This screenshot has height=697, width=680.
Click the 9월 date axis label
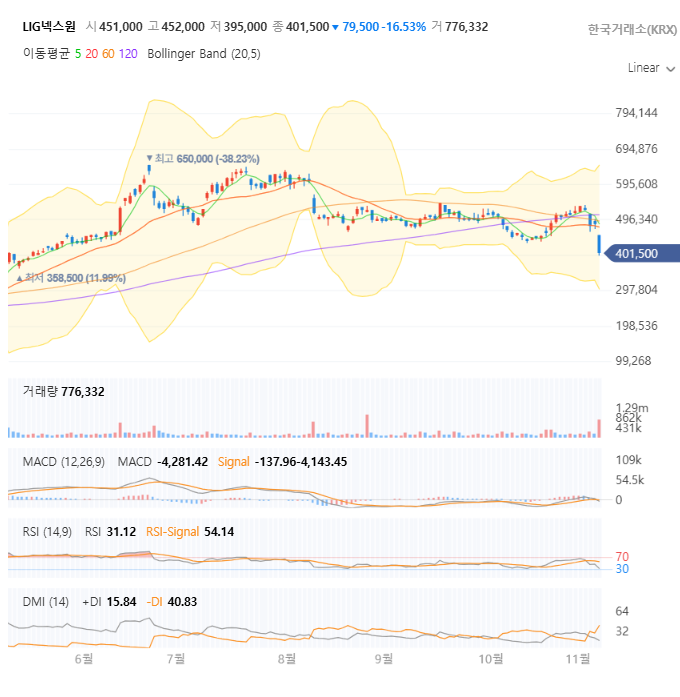(384, 659)
